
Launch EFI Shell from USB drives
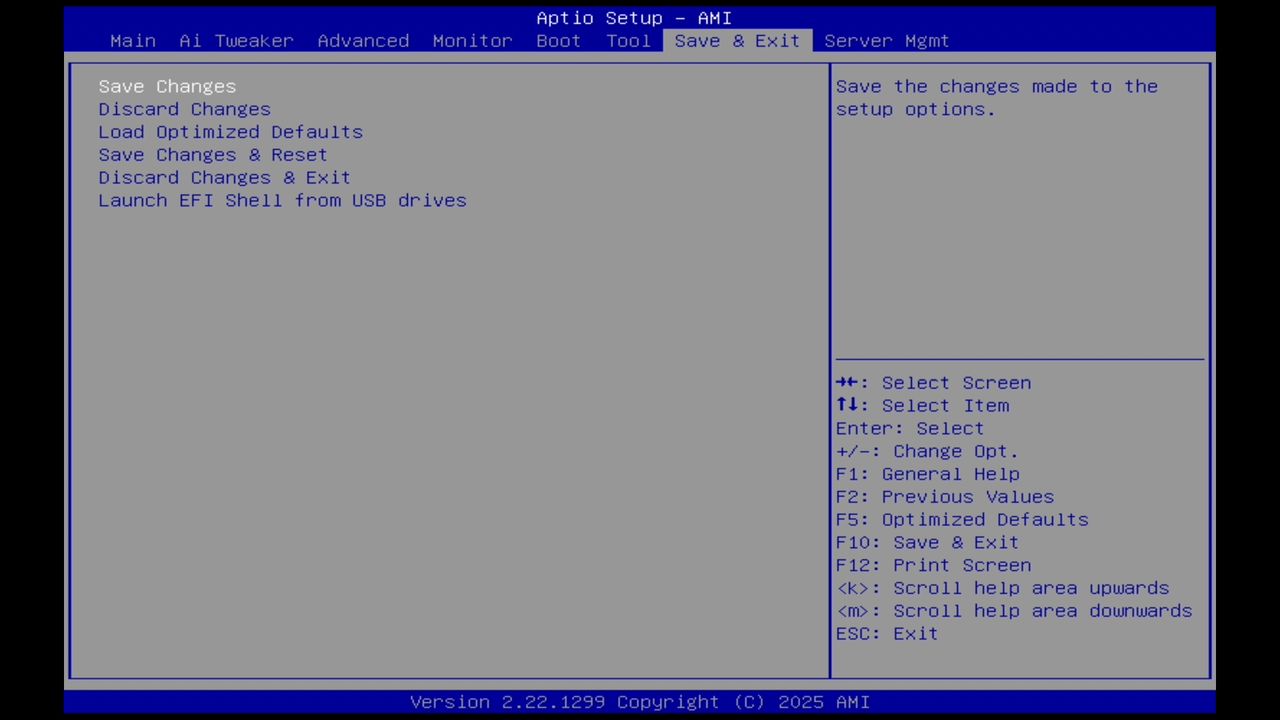282,200
